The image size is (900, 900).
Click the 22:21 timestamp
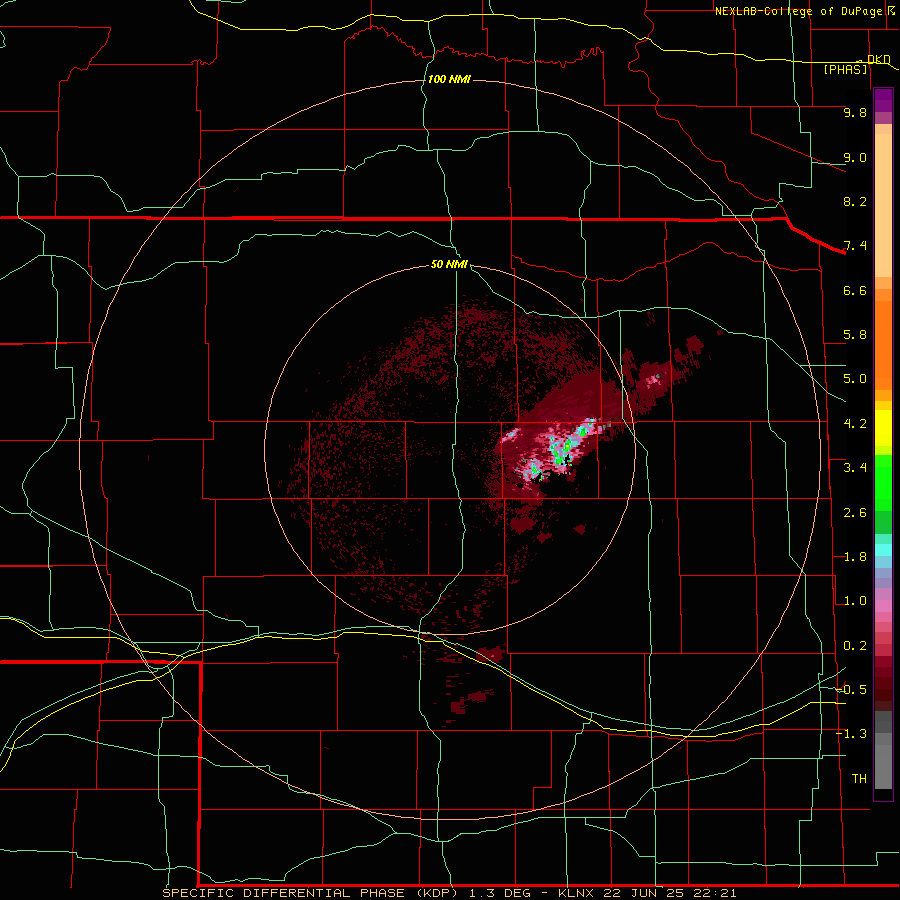(x=717, y=893)
